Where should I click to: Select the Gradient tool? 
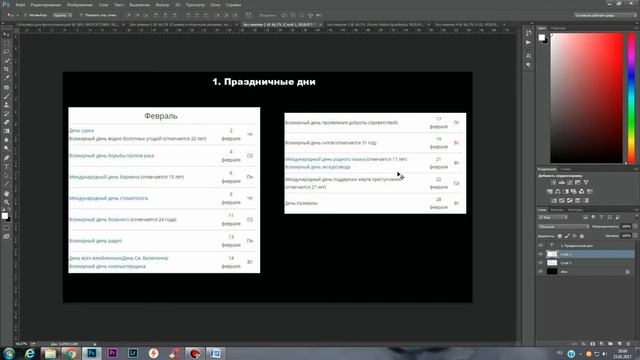(6, 131)
